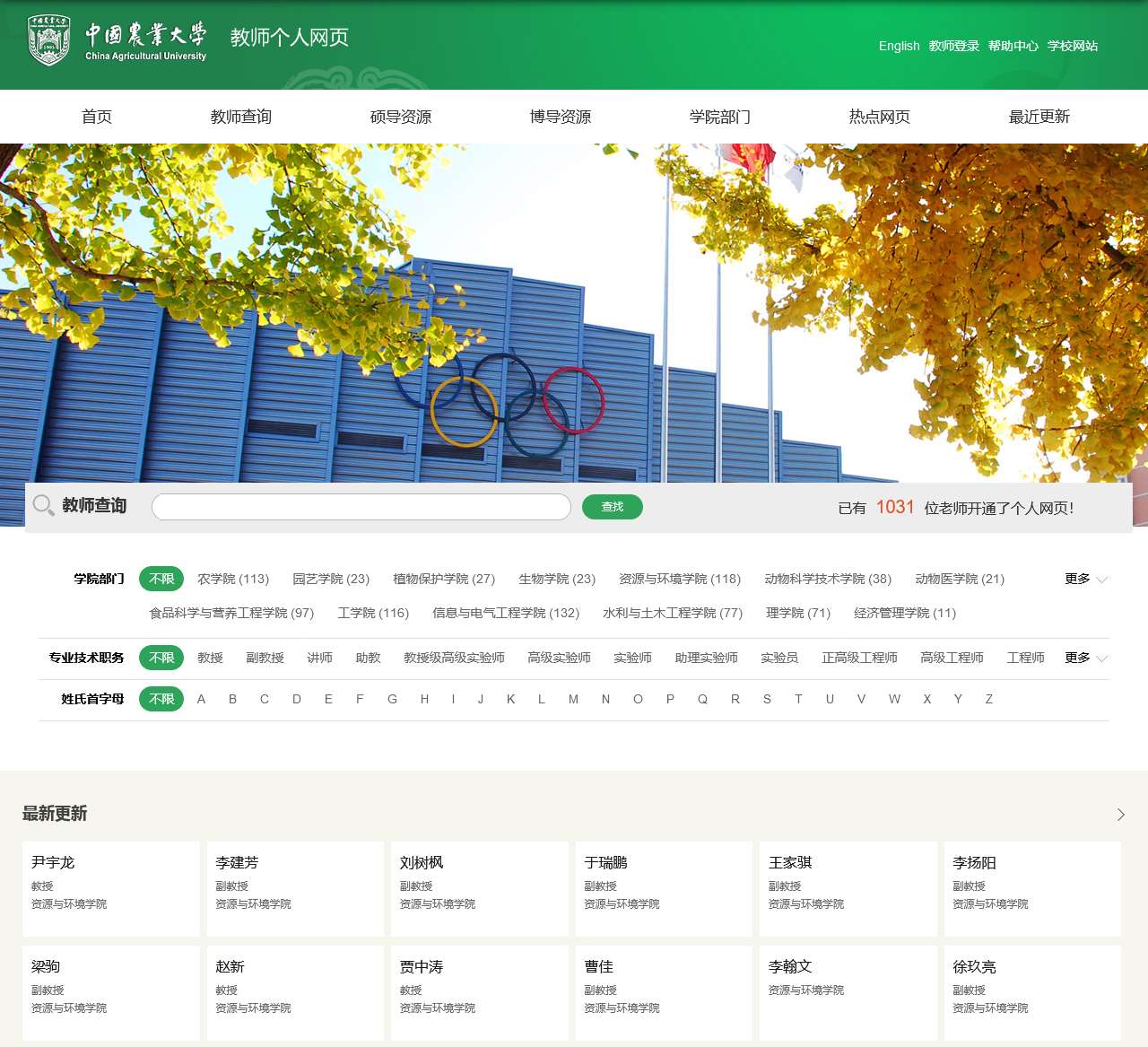Screen dimensions: 1148x1047
Task: Filter job title by 助理实验师
Action: pos(706,658)
